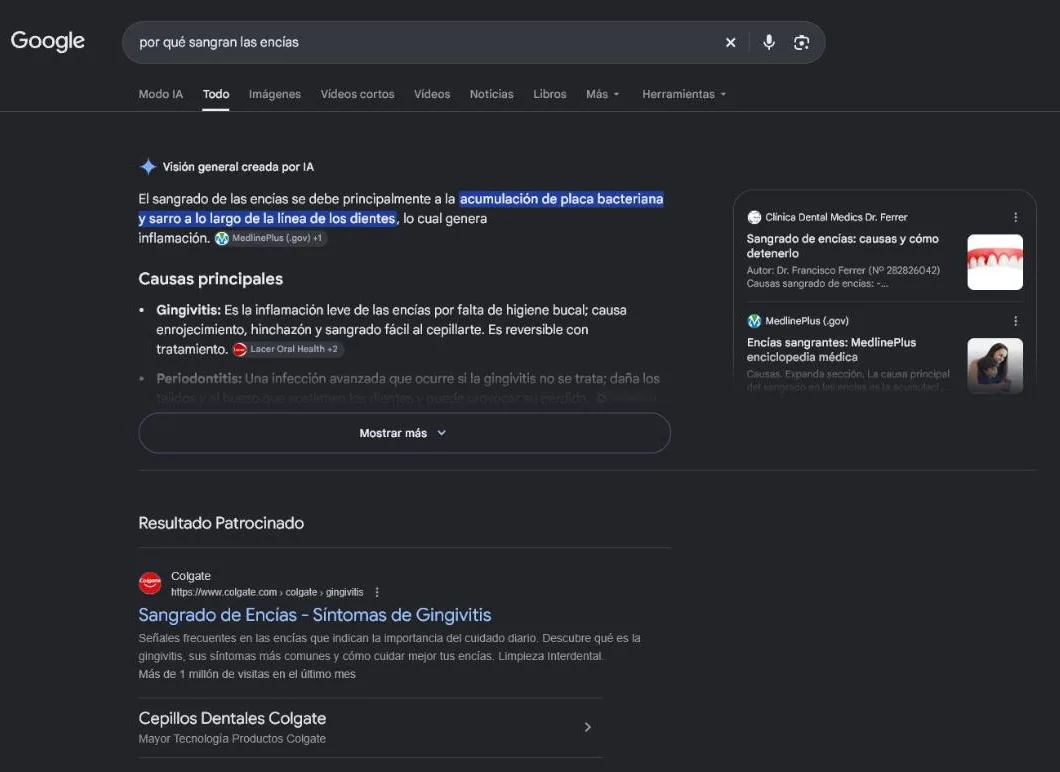Open MedlinePlus (.gov) +1 citation chip
1060x772 pixels.
[270, 238]
